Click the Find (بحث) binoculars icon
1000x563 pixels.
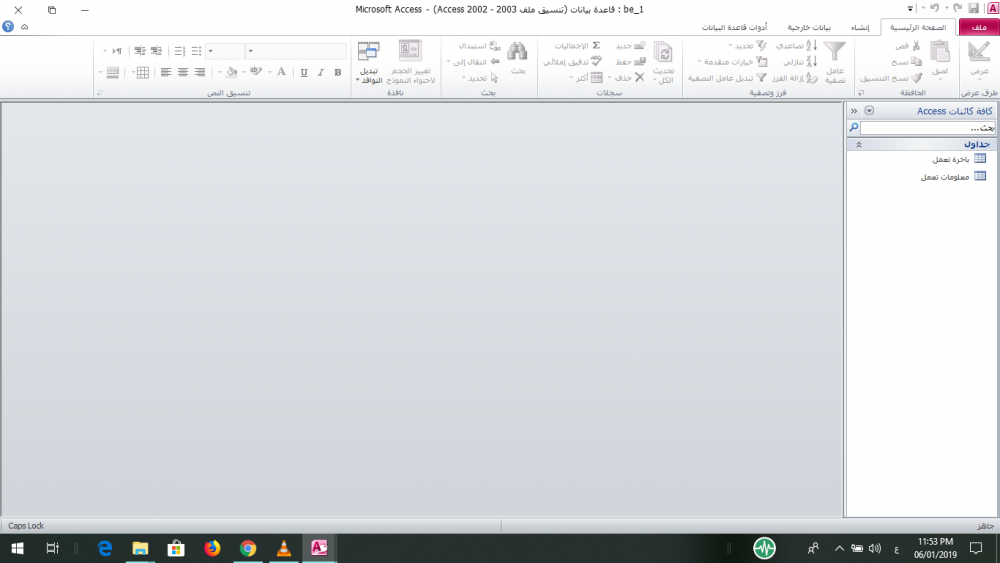pos(517,52)
